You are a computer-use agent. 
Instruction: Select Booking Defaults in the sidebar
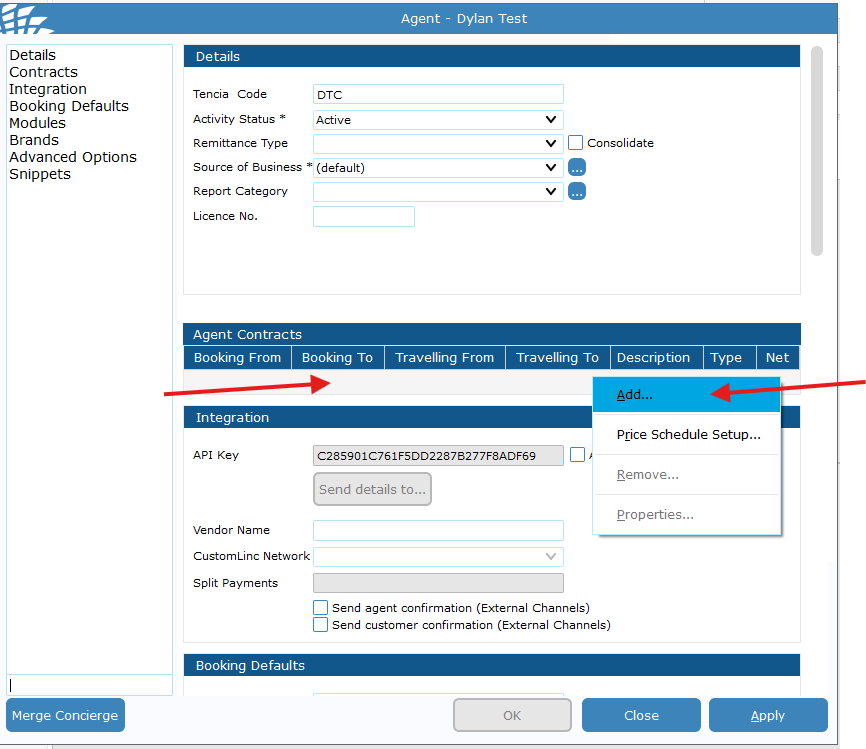pos(69,106)
